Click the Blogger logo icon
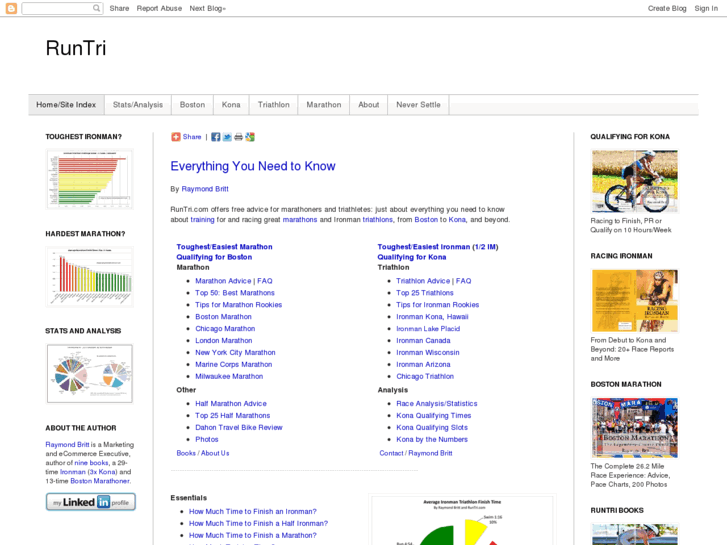The image size is (727, 545). pos(11,8)
